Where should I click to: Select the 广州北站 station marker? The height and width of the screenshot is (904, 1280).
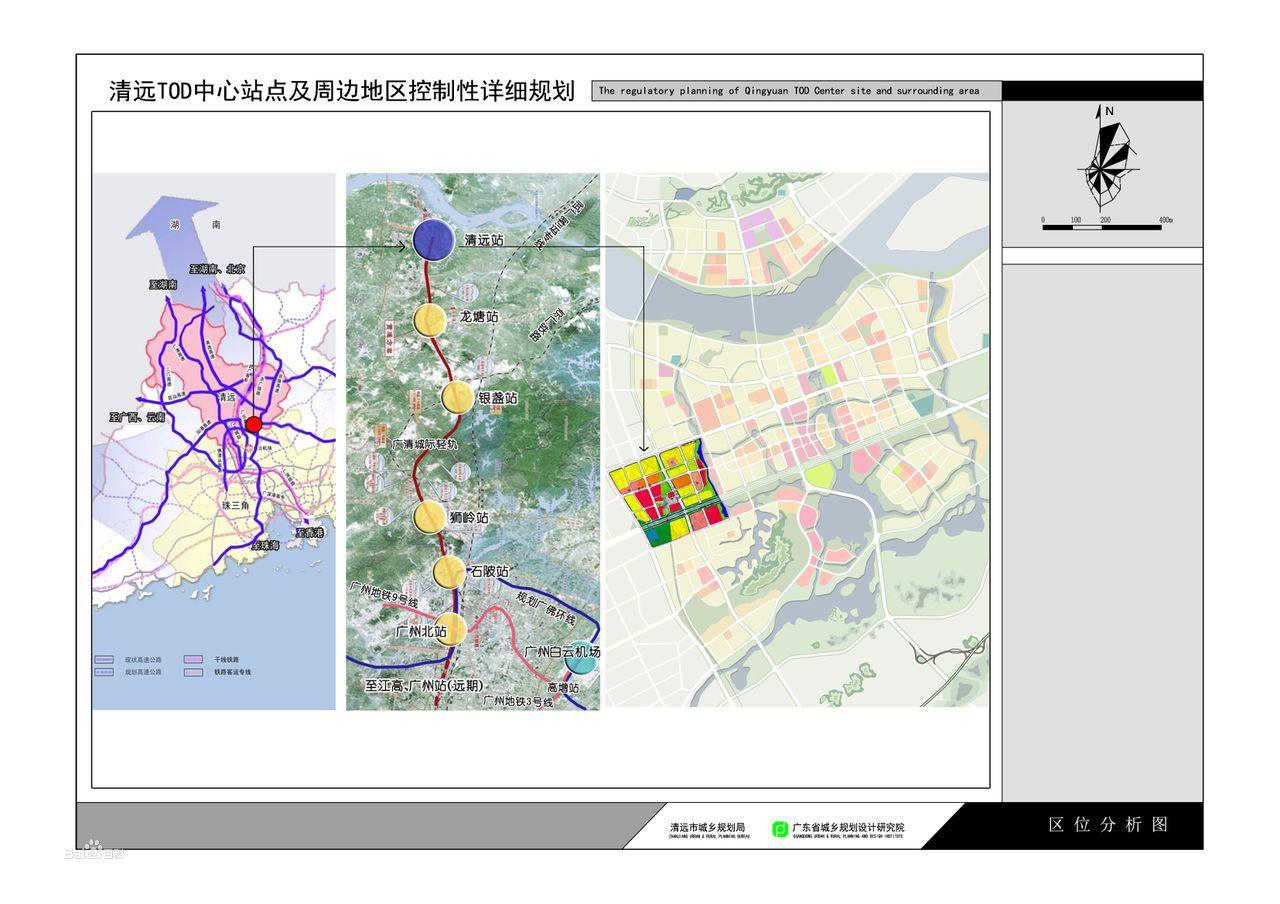450,630
